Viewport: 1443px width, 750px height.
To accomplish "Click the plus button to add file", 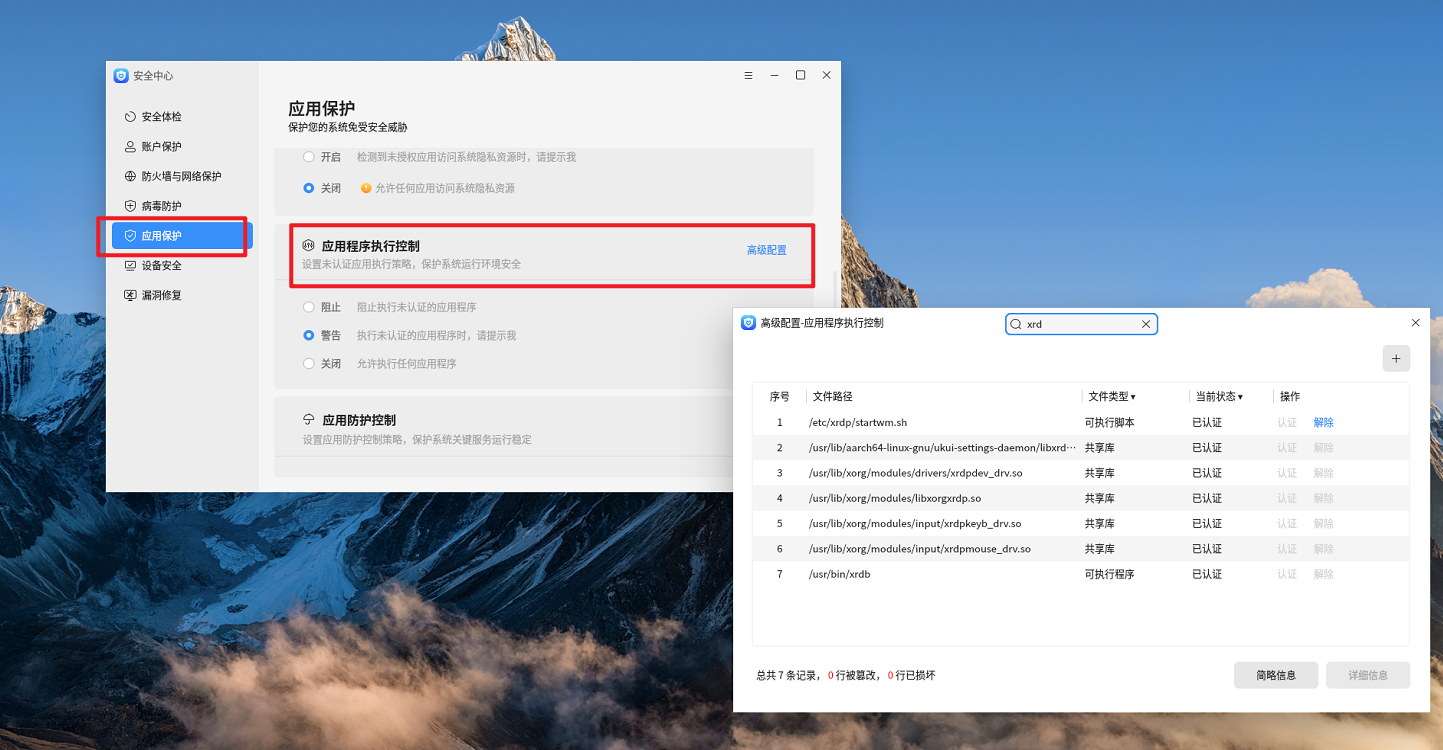I will [x=1396, y=359].
